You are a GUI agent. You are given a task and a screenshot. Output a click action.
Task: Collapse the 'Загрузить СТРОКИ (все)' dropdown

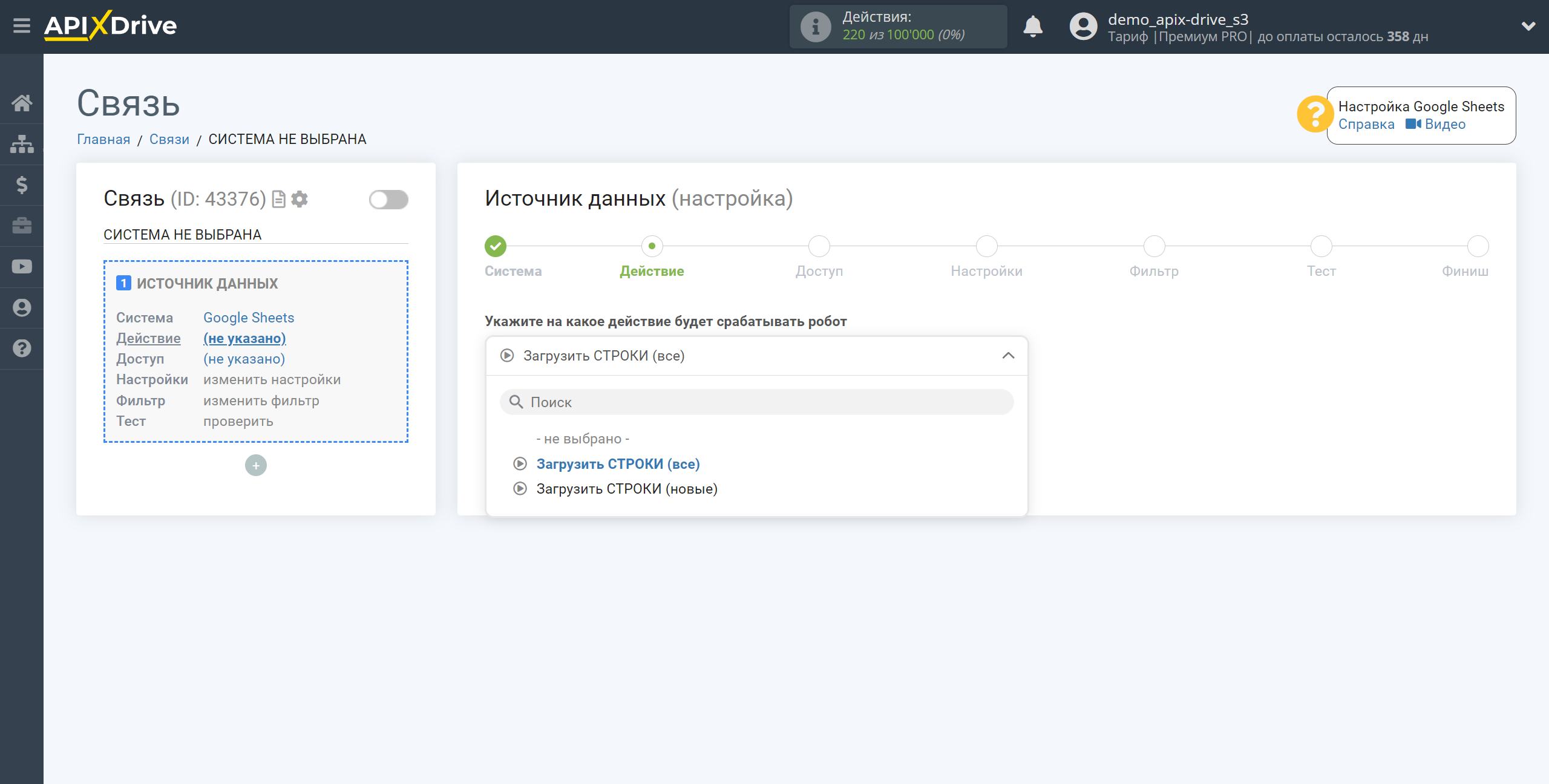coord(1009,355)
